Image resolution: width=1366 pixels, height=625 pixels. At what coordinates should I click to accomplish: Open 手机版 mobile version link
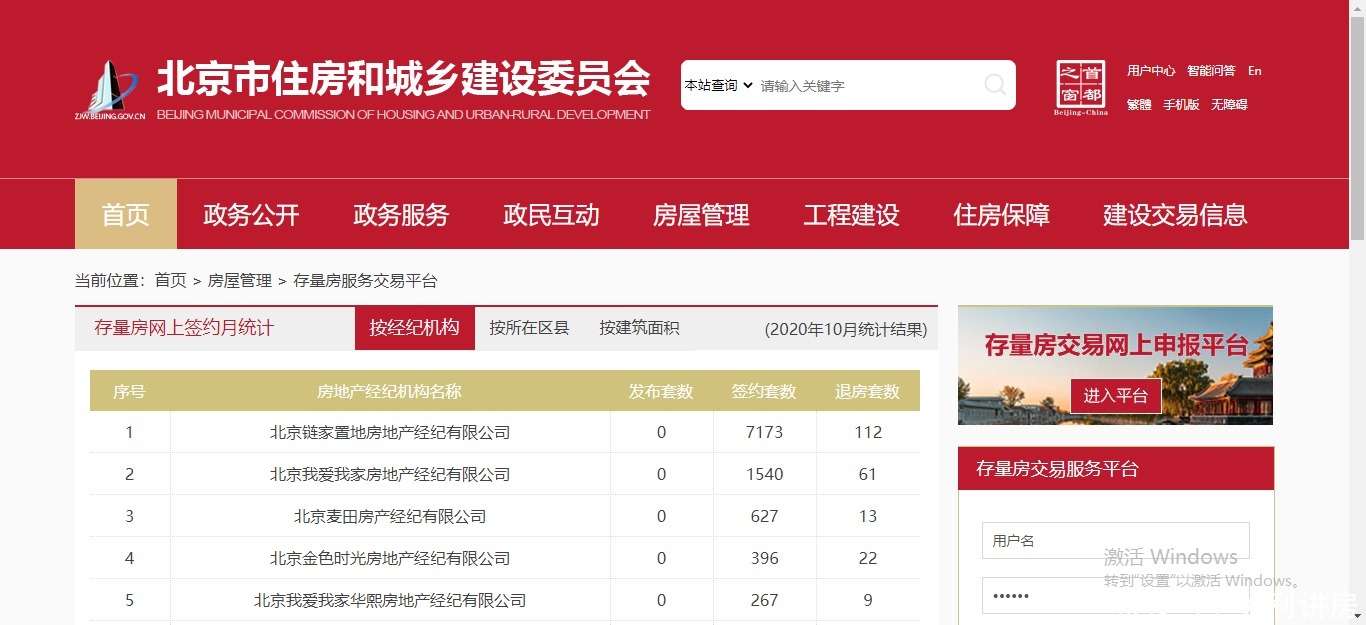[x=1181, y=104]
